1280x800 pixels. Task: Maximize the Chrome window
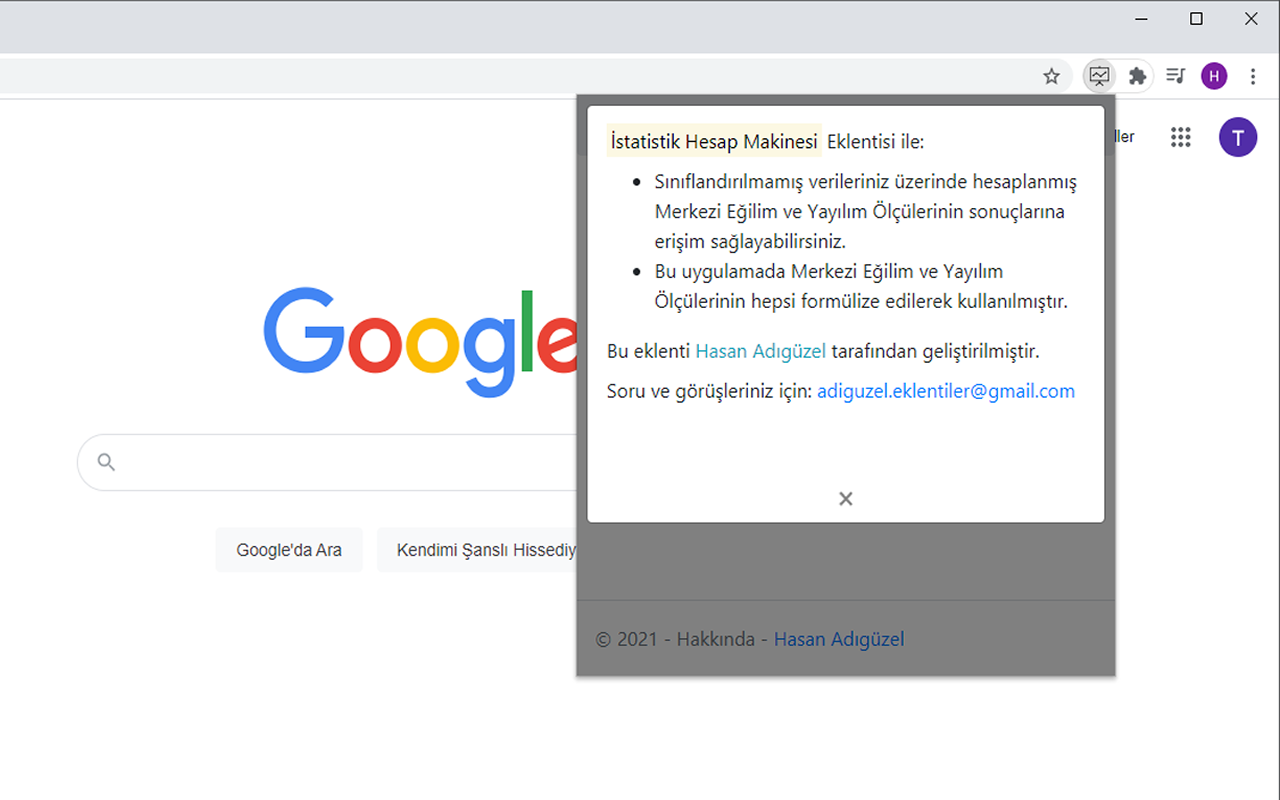1196,19
